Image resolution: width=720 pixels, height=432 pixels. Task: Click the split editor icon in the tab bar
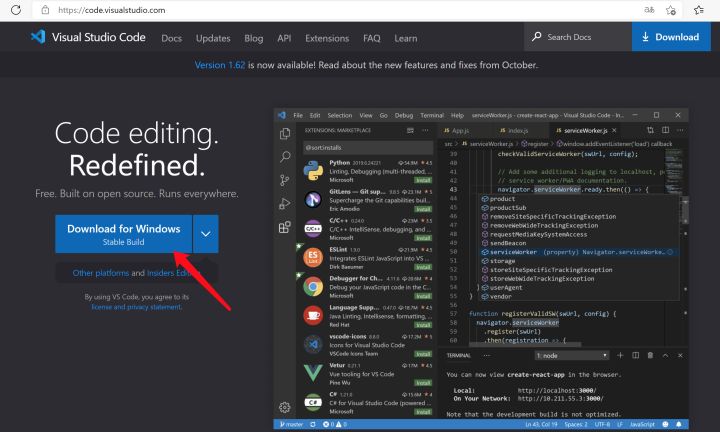(x=665, y=130)
